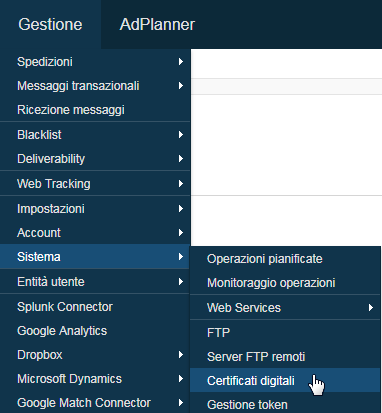Choose Splunk Connector entry
Image resolution: width=382 pixels, height=413 pixels.
pyautogui.click(x=95, y=307)
